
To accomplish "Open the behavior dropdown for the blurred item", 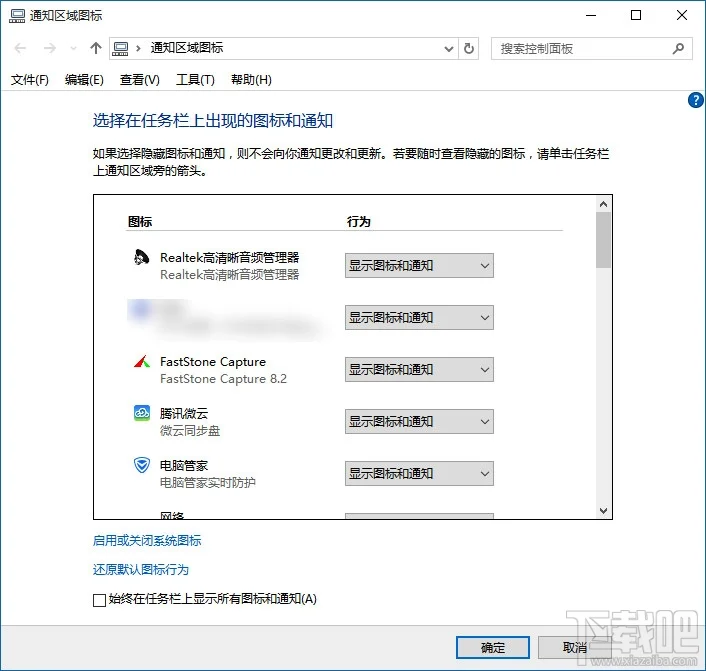I will tap(419, 317).
